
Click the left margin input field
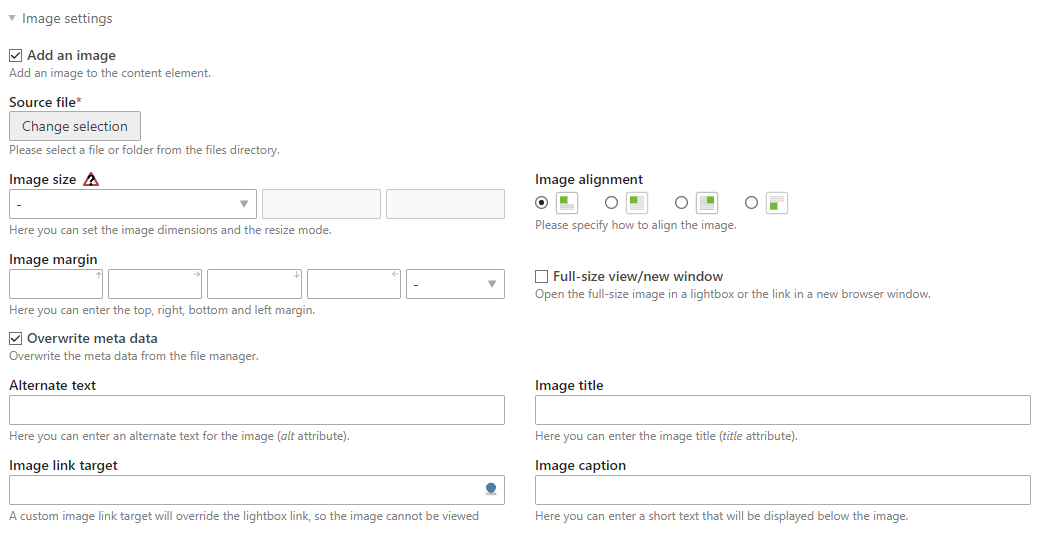tap(354, 284)
